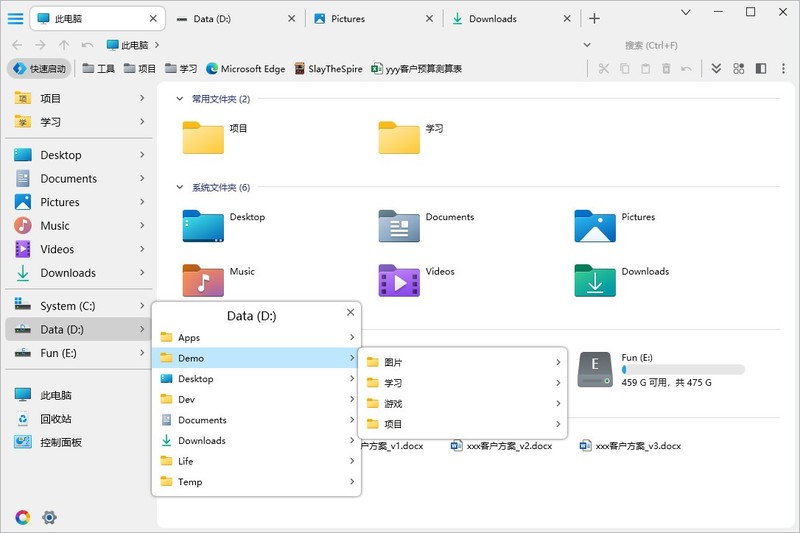Viewport: 800px width, 533px height.
Task: Open a new tab with plus
Action: (594, 19)
